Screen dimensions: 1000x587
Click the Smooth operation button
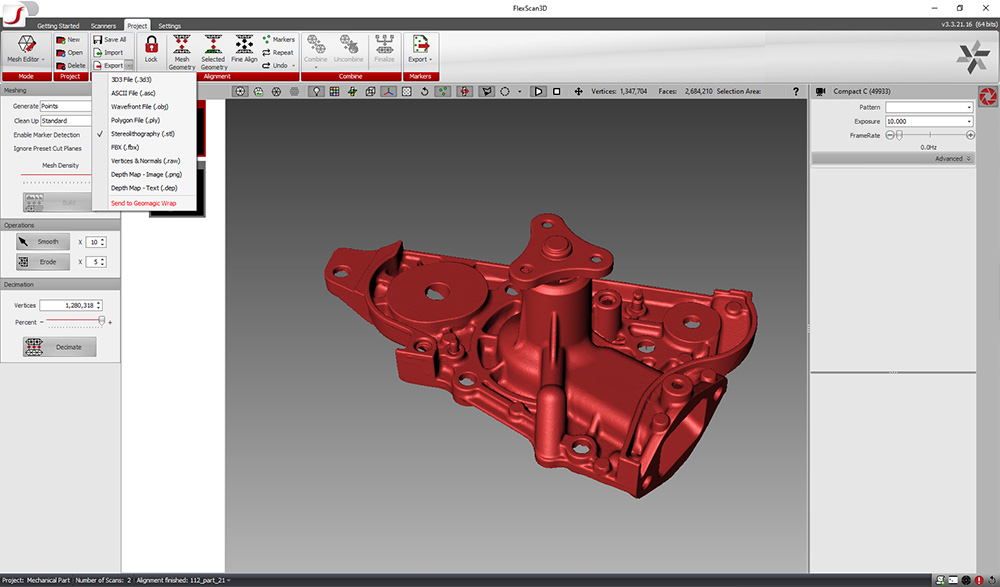(x=42, y=242)
